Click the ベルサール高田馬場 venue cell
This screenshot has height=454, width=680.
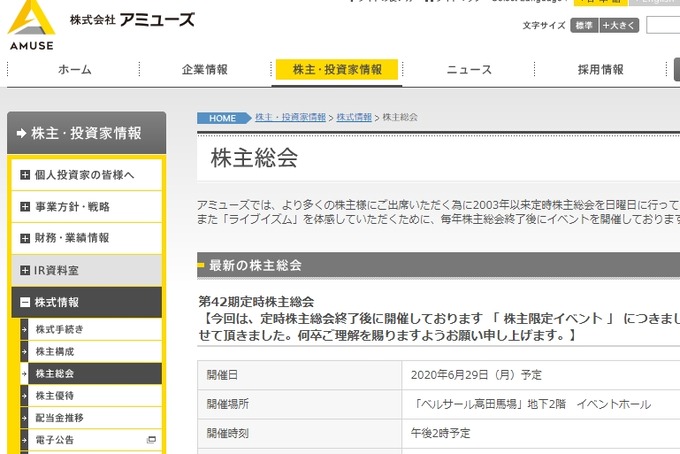[x=541, y=404]
